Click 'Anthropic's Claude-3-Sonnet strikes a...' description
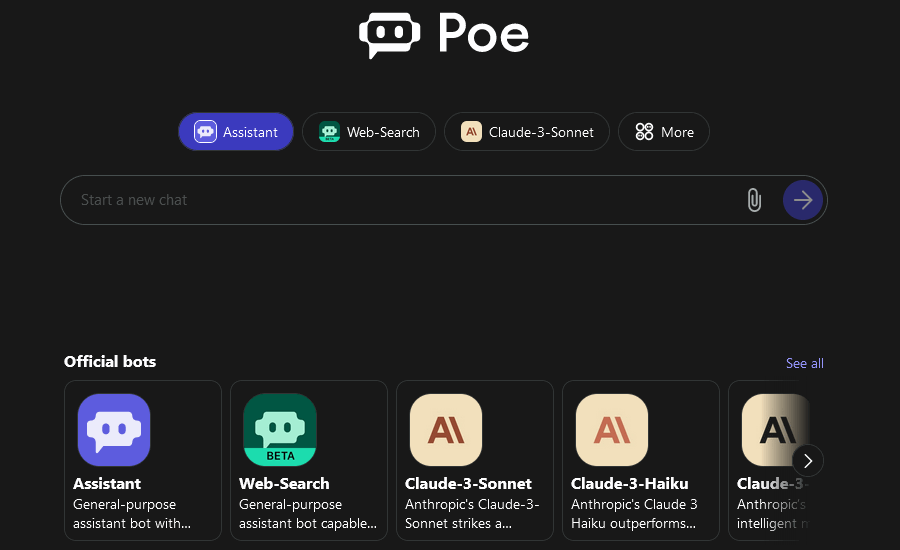Viewport: 900px width, 550px height. [x=472, y=514]
